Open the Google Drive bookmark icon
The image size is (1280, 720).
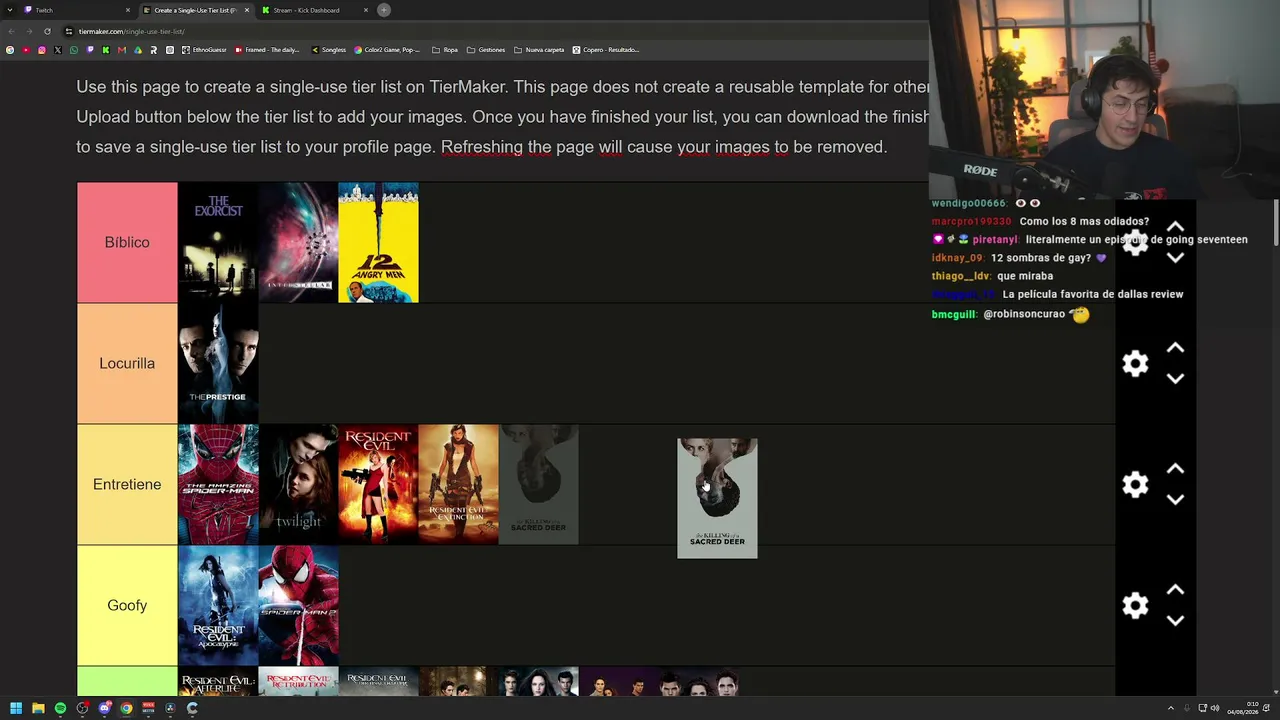[138, 50]
